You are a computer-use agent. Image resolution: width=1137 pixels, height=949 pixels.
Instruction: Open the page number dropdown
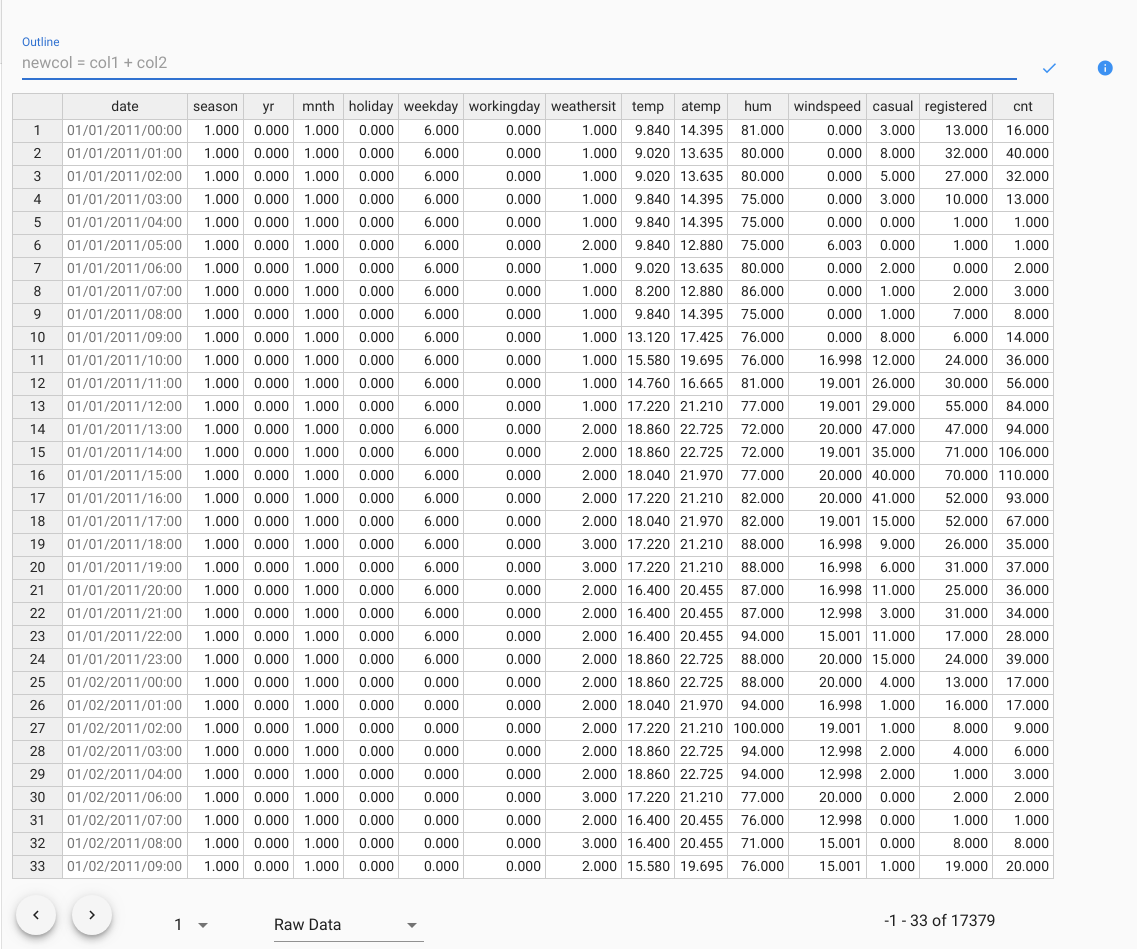point(191,924)
